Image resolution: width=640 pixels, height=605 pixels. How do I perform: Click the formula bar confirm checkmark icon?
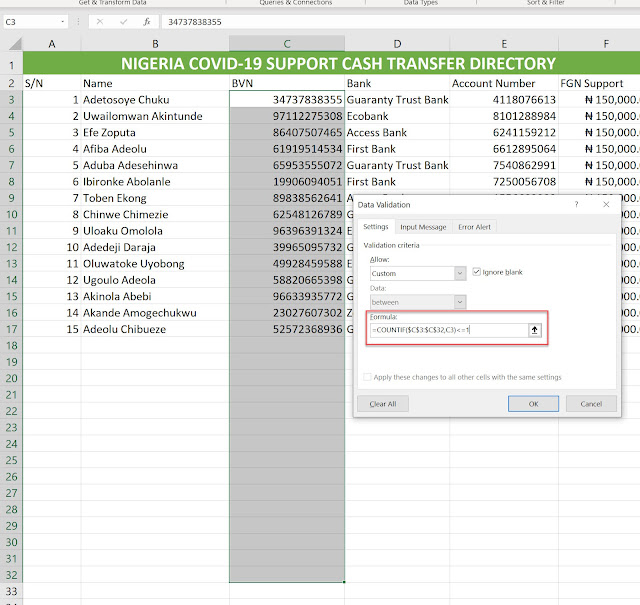tap(123, 22)
